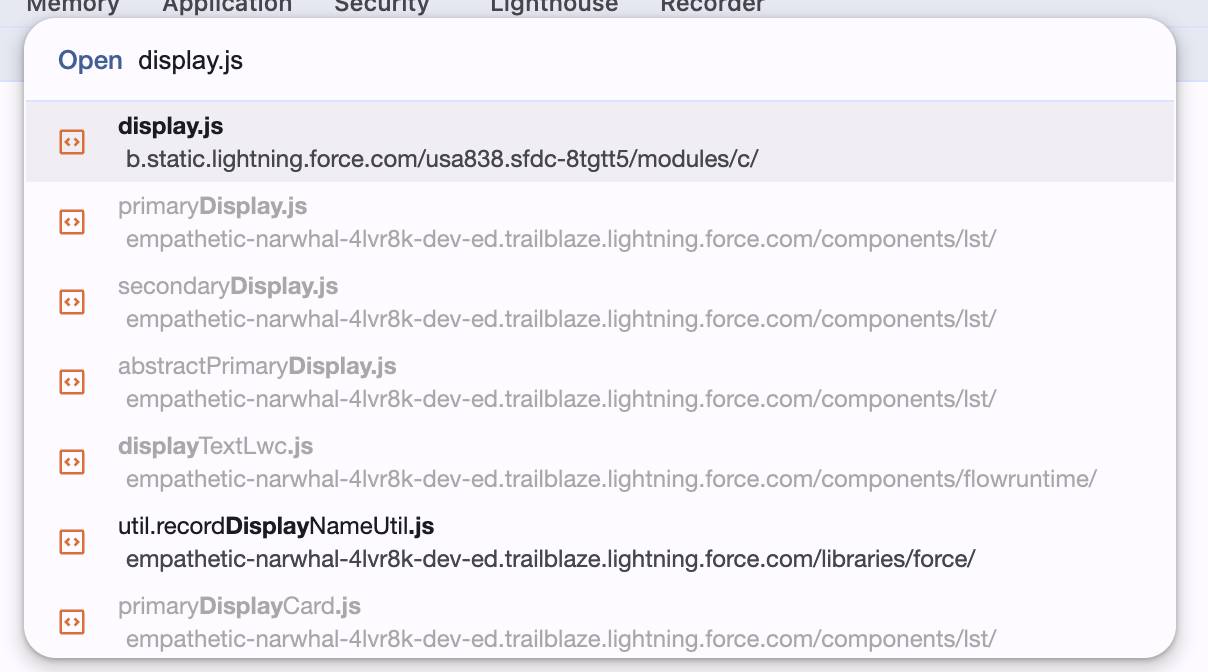Choose the secondaryDisplay.js file entry
This screenshot has width=1208, height=672.
pyautogui.click(x=600, y=302)
